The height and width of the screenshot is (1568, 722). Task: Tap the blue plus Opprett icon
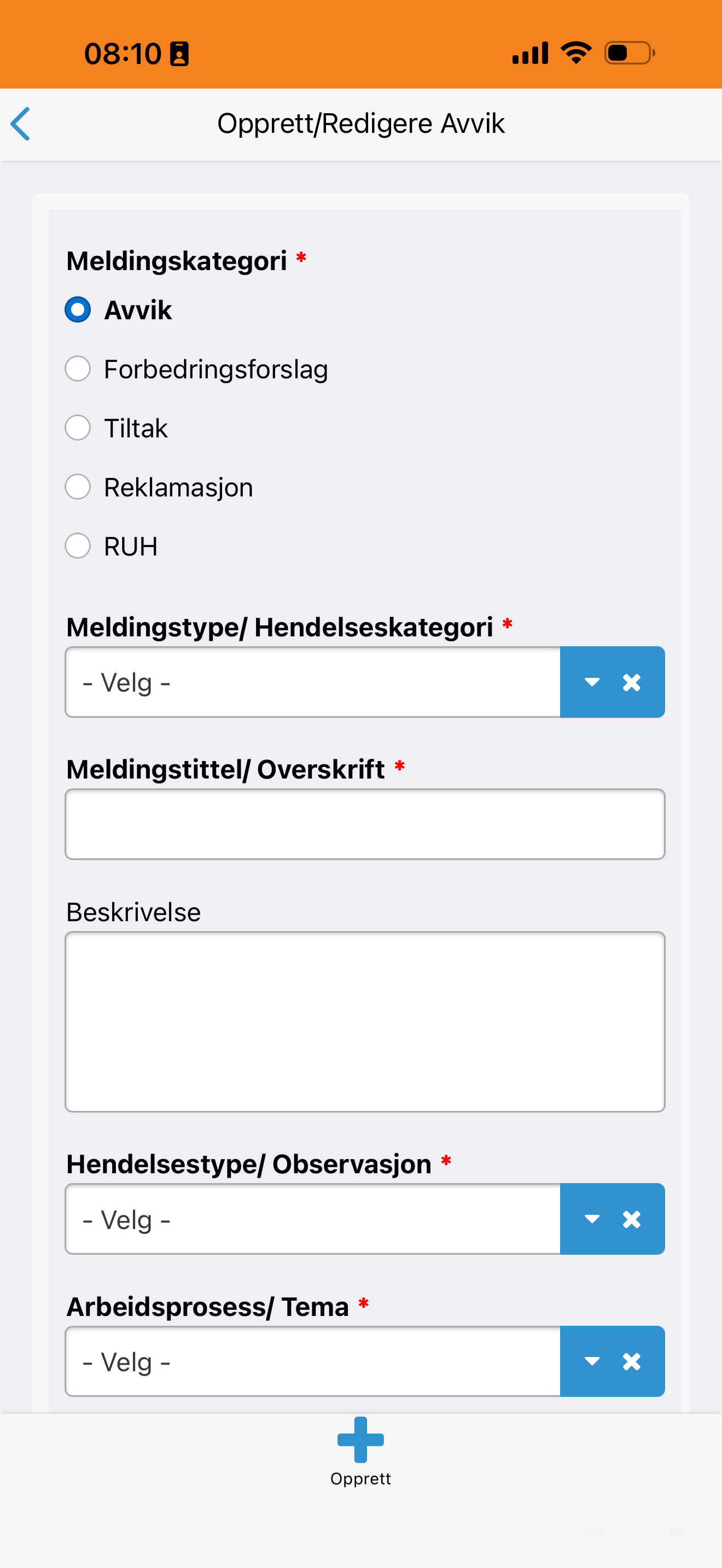[360, 1440]
